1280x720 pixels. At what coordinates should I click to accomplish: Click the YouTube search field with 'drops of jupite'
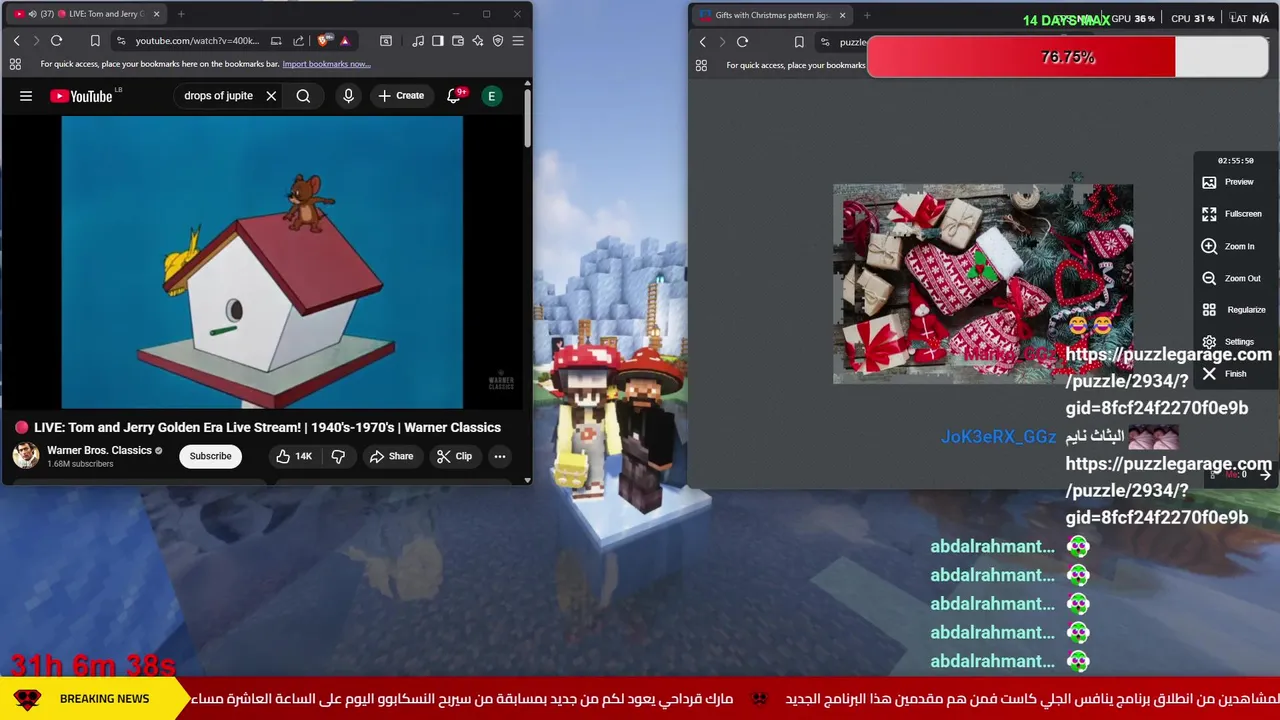click(218, 96)
